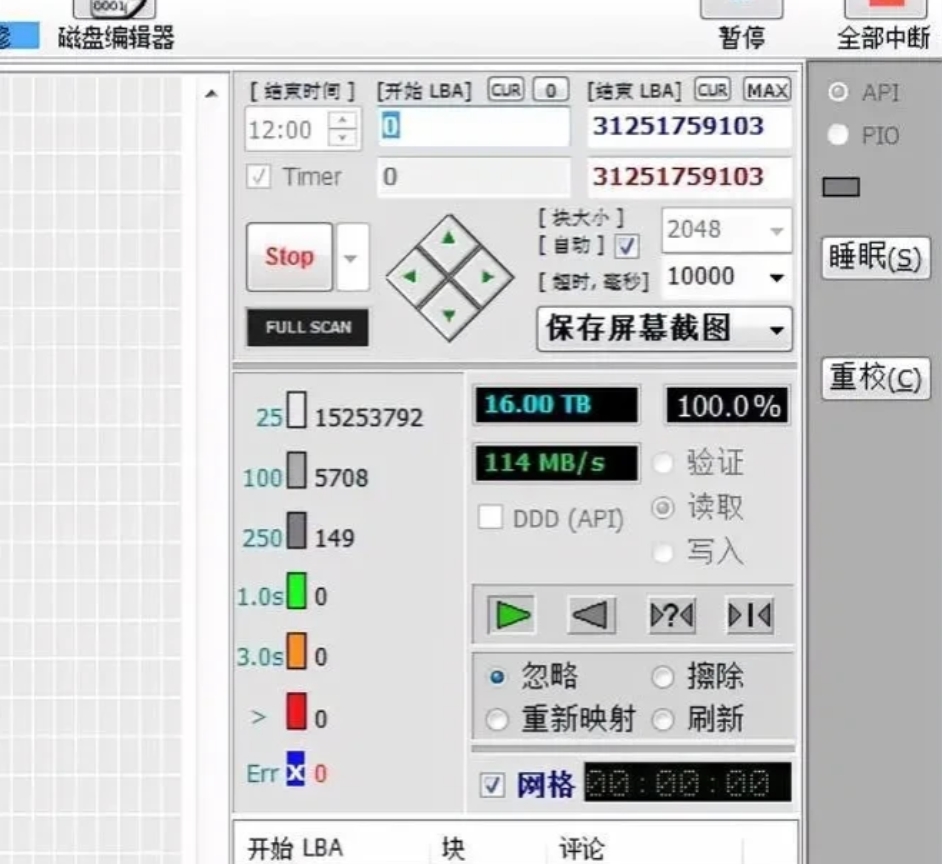
Task: Click the butterfly scan icon
Action: [750, 615]
